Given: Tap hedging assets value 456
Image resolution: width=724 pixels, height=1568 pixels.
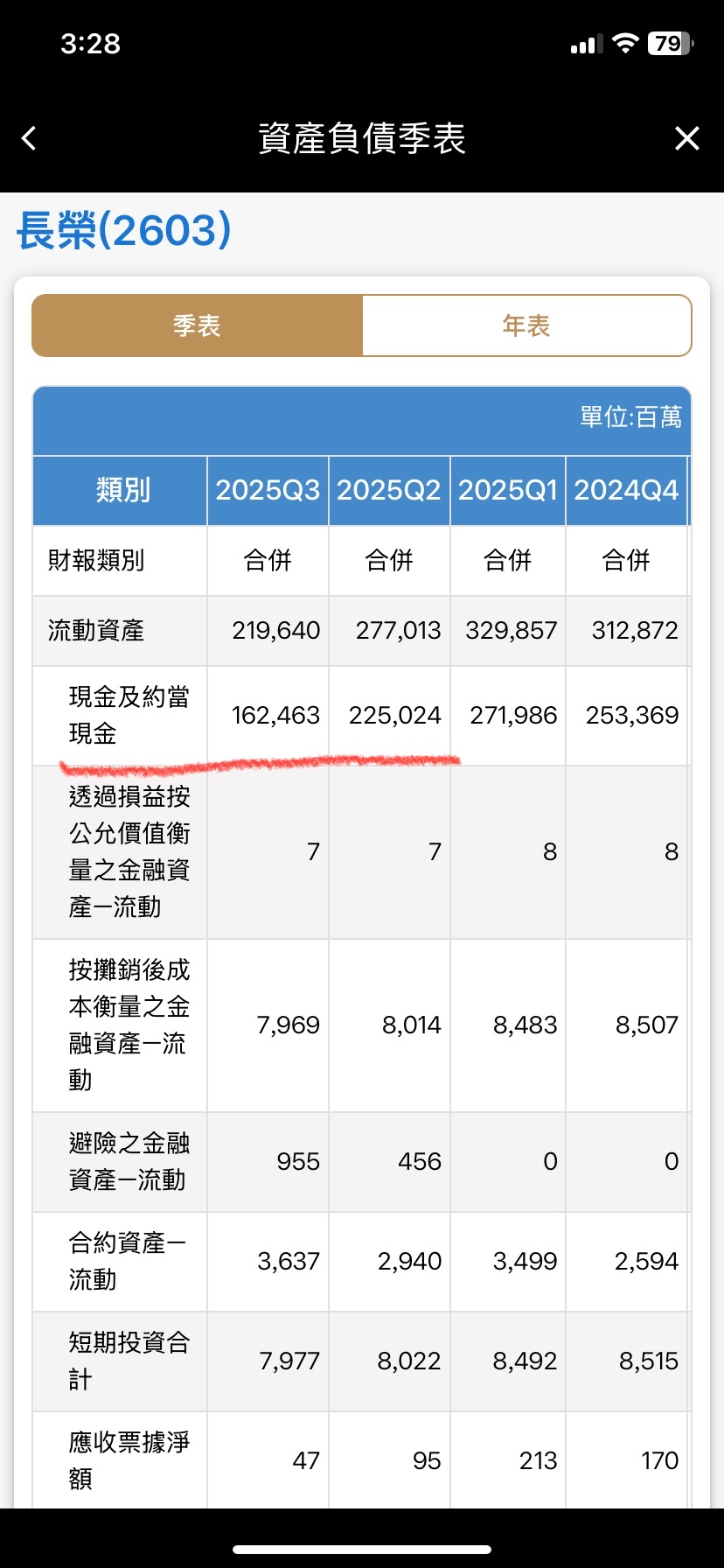Looking at the screenshot, I should coord(420,1161).
